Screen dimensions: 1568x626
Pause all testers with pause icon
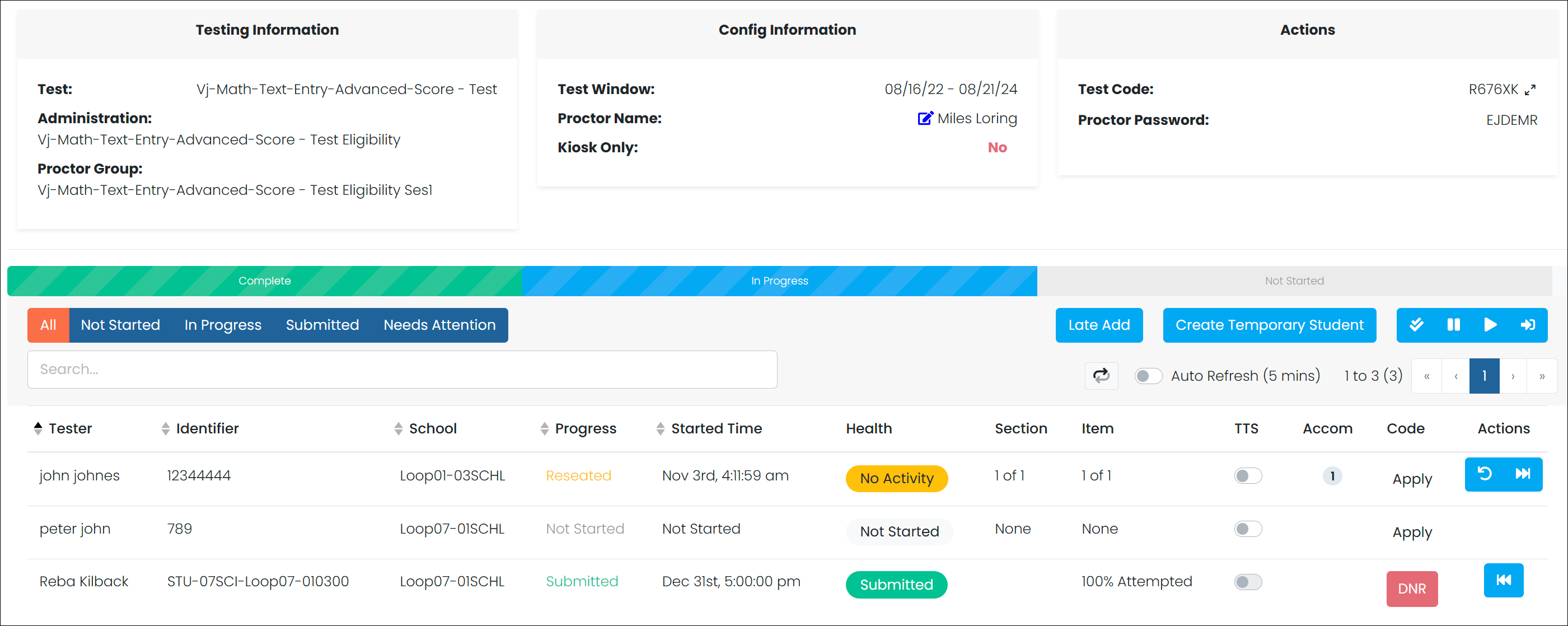[x=1453, y=325]
